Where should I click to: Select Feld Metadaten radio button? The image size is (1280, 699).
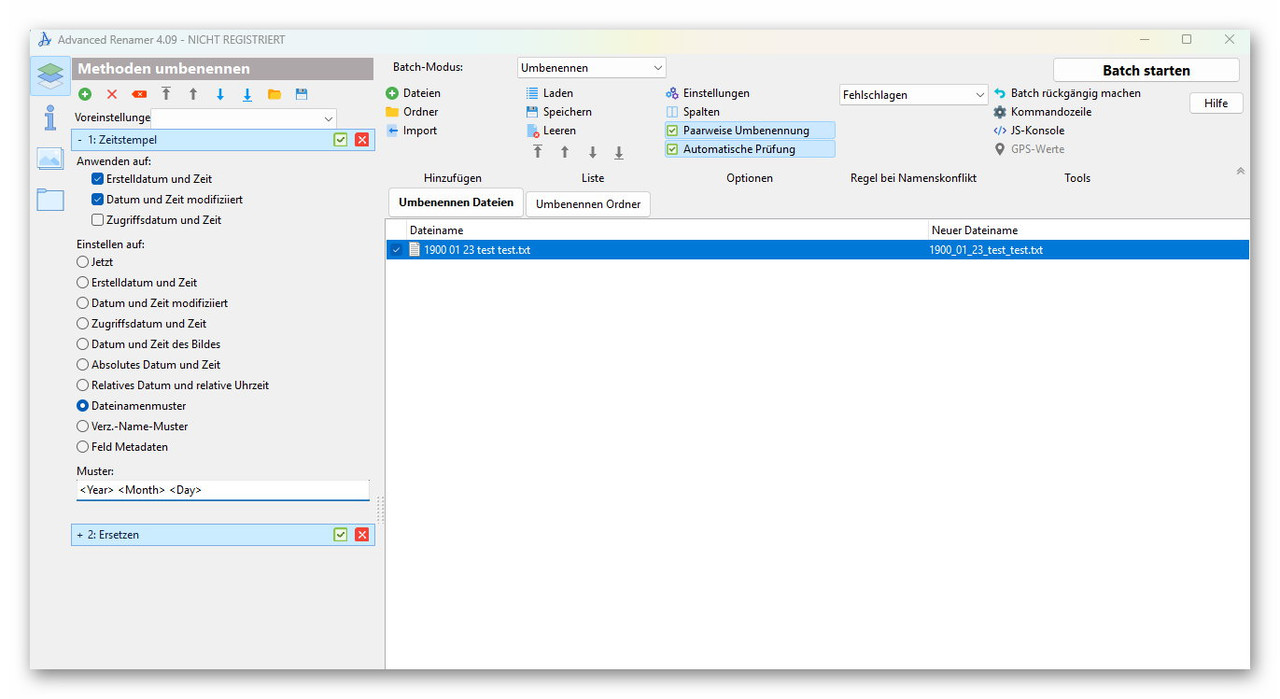[83, 447]
